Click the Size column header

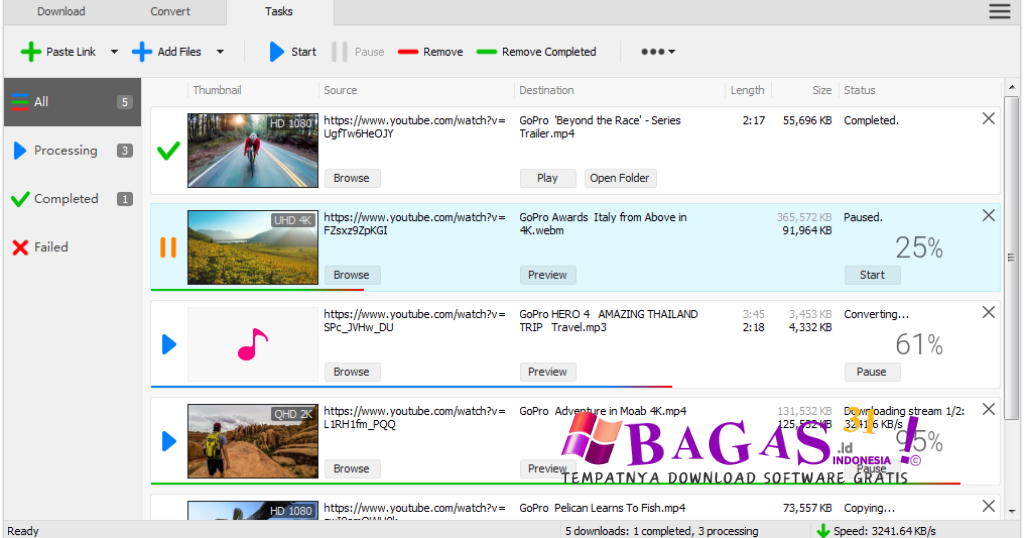pos(822,90)
